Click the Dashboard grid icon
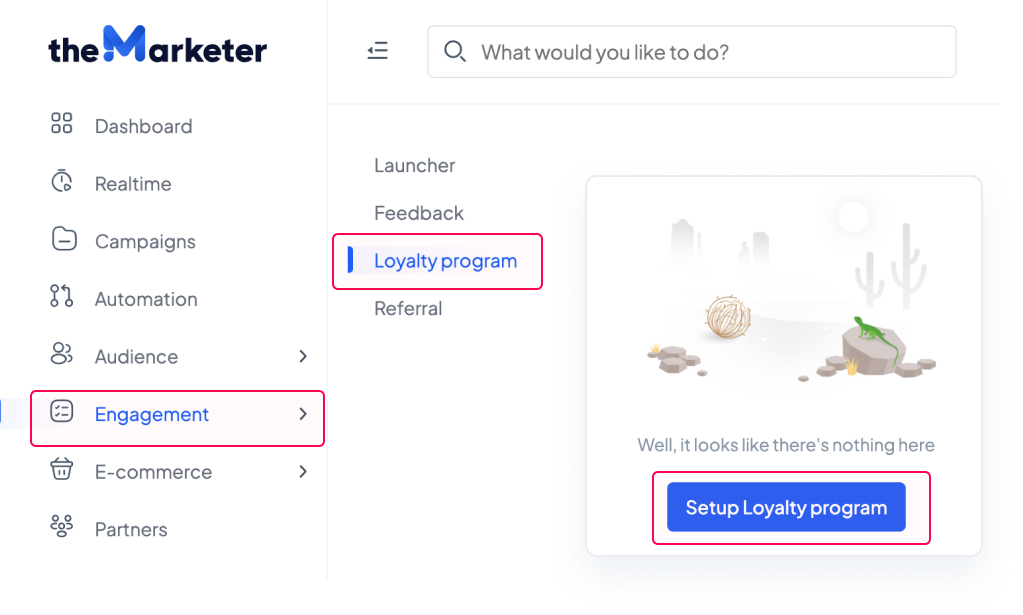Viewport: 1023px width, 615px height. [x=61, y=123]
